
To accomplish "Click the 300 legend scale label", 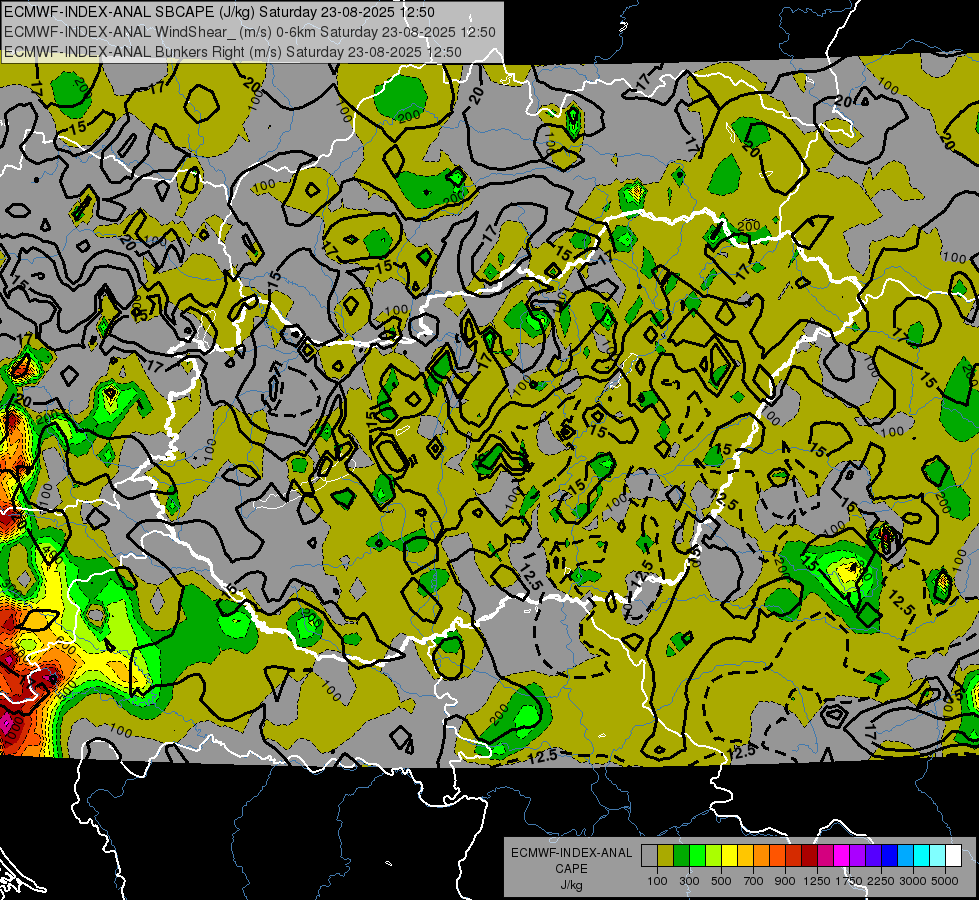I will (689, 881).
